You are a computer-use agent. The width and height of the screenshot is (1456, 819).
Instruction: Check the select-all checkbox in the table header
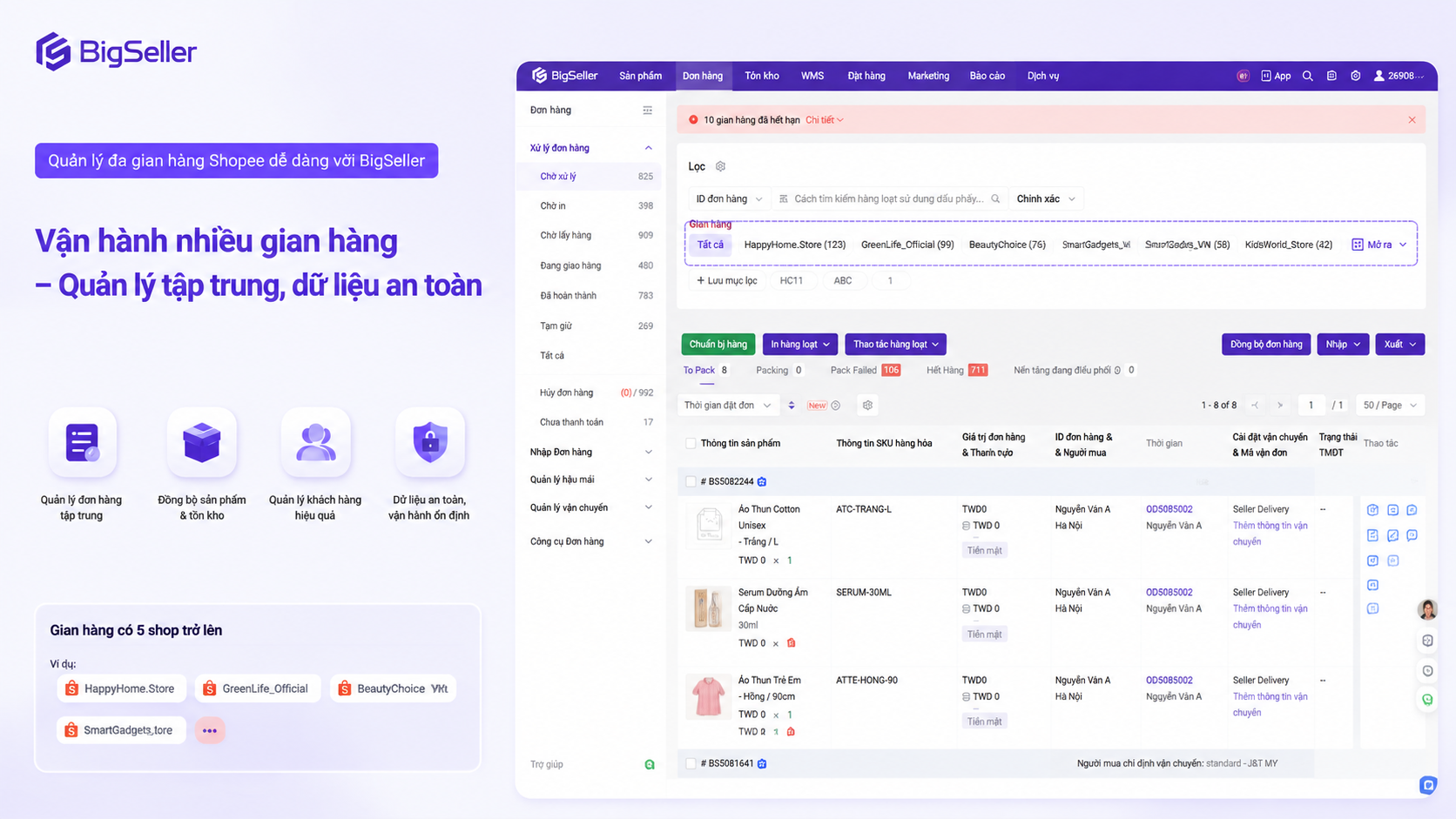point(691,443)
